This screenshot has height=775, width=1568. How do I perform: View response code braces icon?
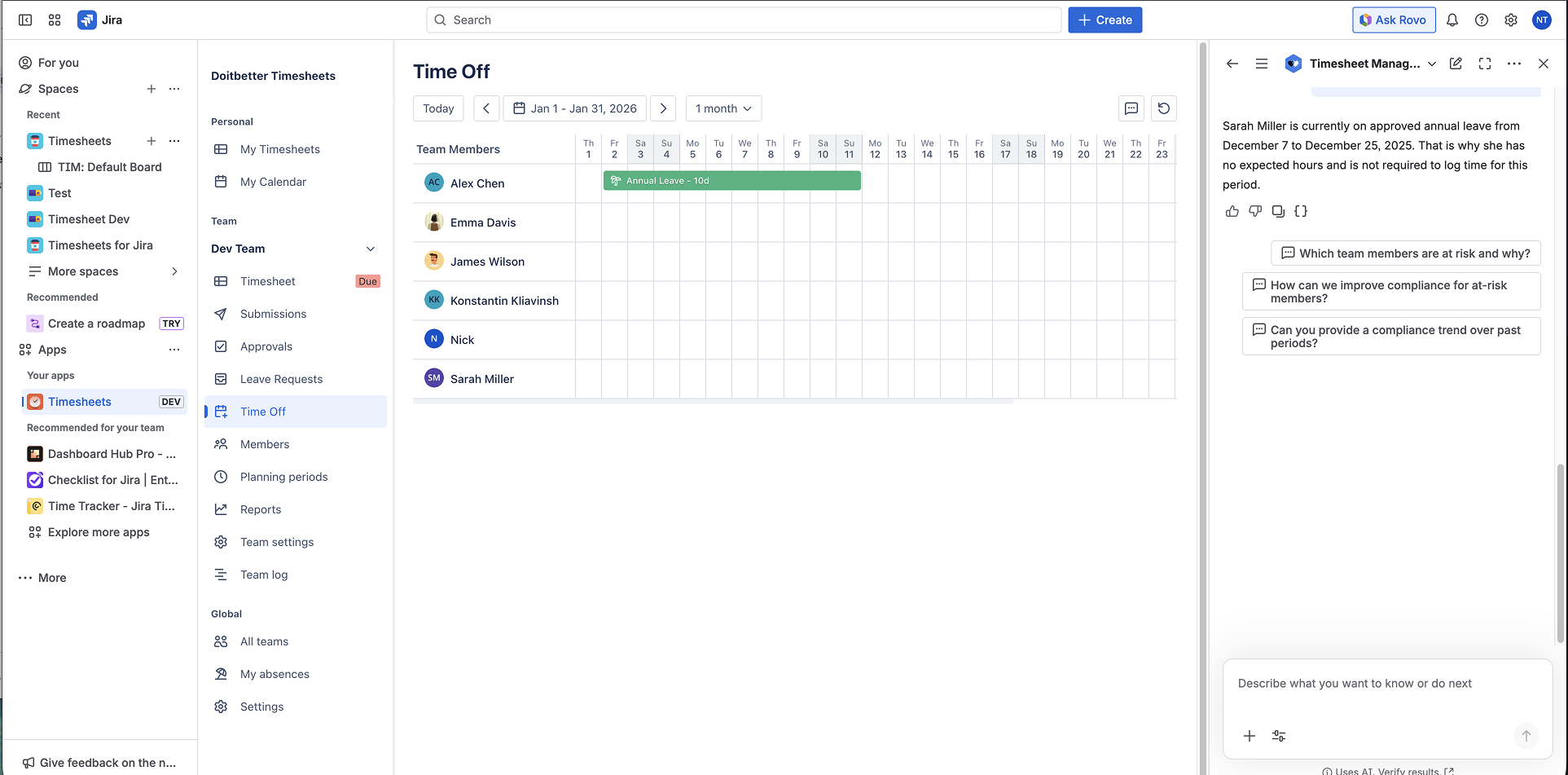(x=1301, y=211)
